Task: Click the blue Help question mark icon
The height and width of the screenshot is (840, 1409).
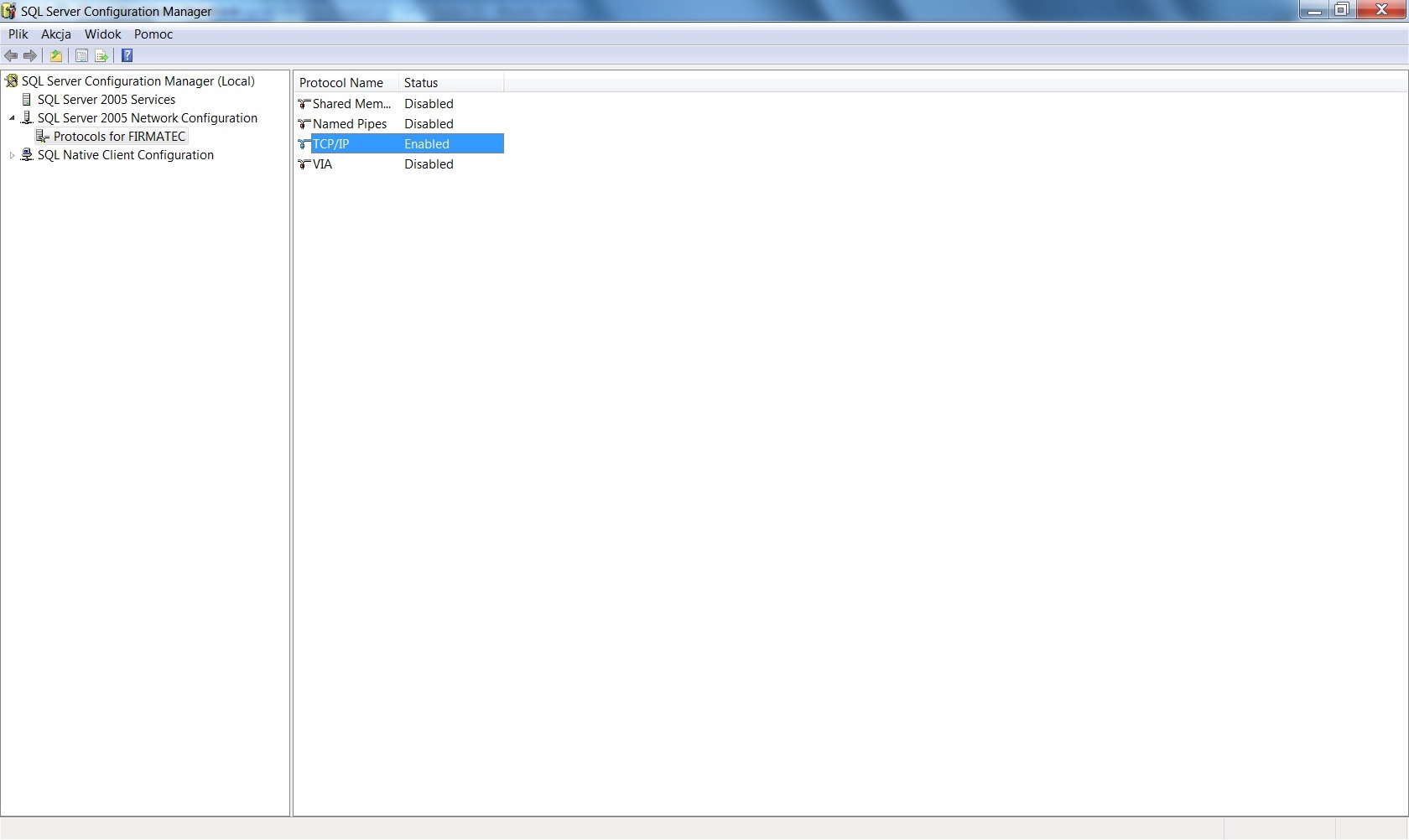Action: (x=127, y=55)
